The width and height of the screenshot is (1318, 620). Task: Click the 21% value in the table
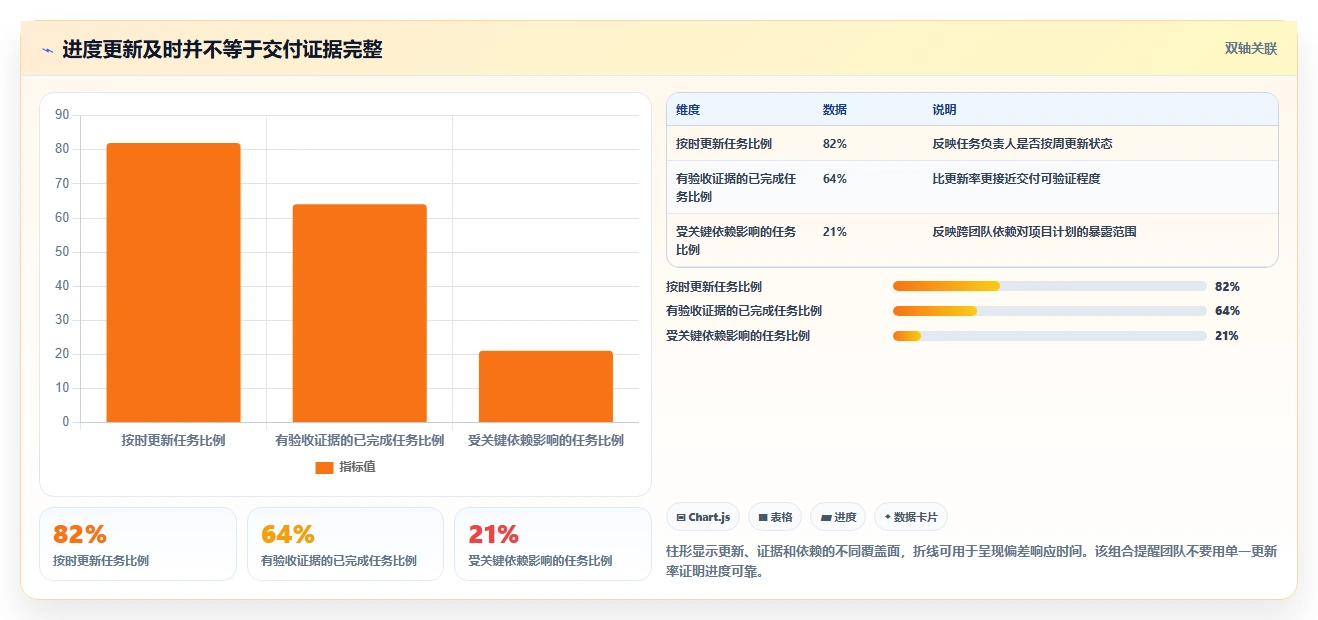(835, 232)
